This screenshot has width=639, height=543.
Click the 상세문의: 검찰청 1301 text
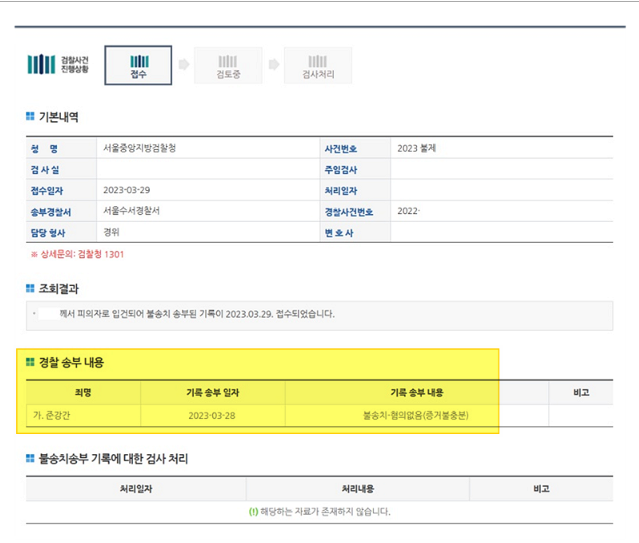click(77, 254)
